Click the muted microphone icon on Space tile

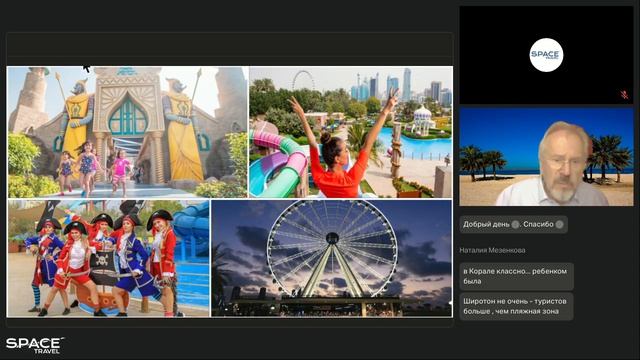(624, 95)
